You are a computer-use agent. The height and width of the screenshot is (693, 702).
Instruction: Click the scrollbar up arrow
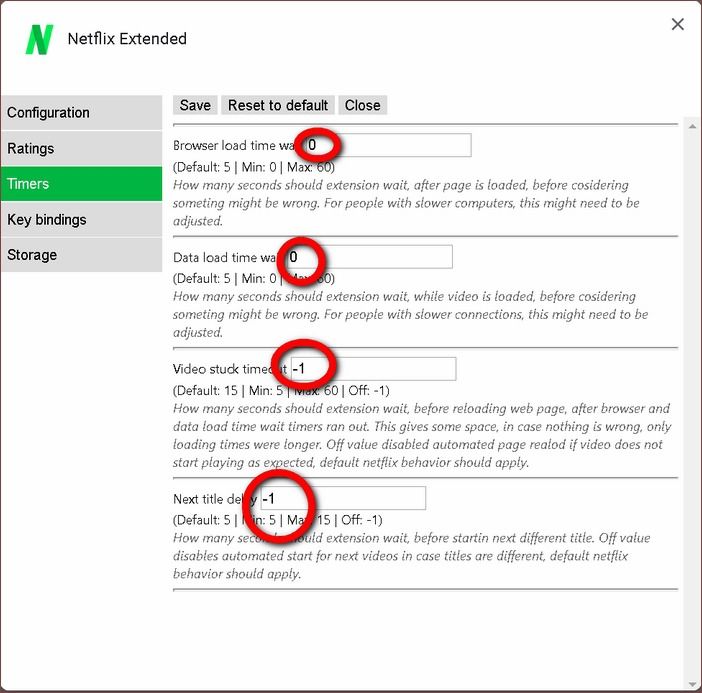click(692, 127)
